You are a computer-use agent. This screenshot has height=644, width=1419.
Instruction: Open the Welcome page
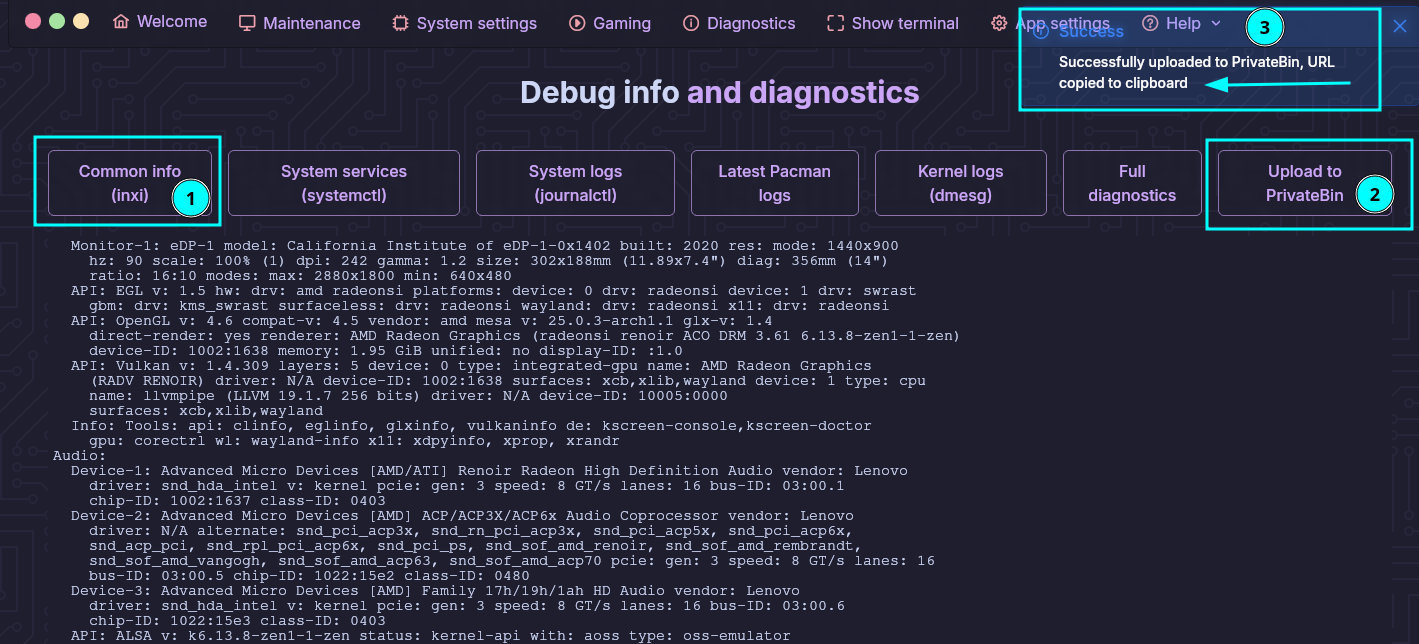point(160,22)
